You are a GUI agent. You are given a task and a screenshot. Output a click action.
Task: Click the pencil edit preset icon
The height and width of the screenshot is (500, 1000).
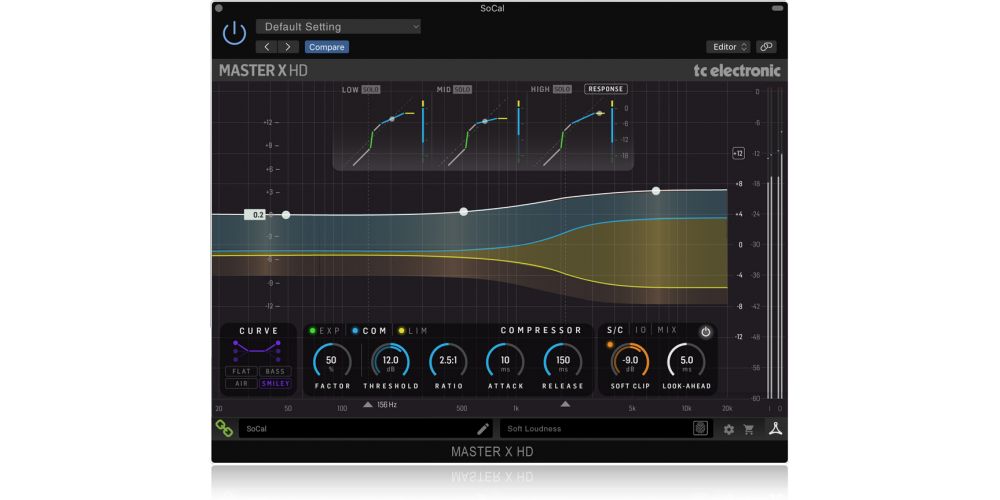point(483,429)
